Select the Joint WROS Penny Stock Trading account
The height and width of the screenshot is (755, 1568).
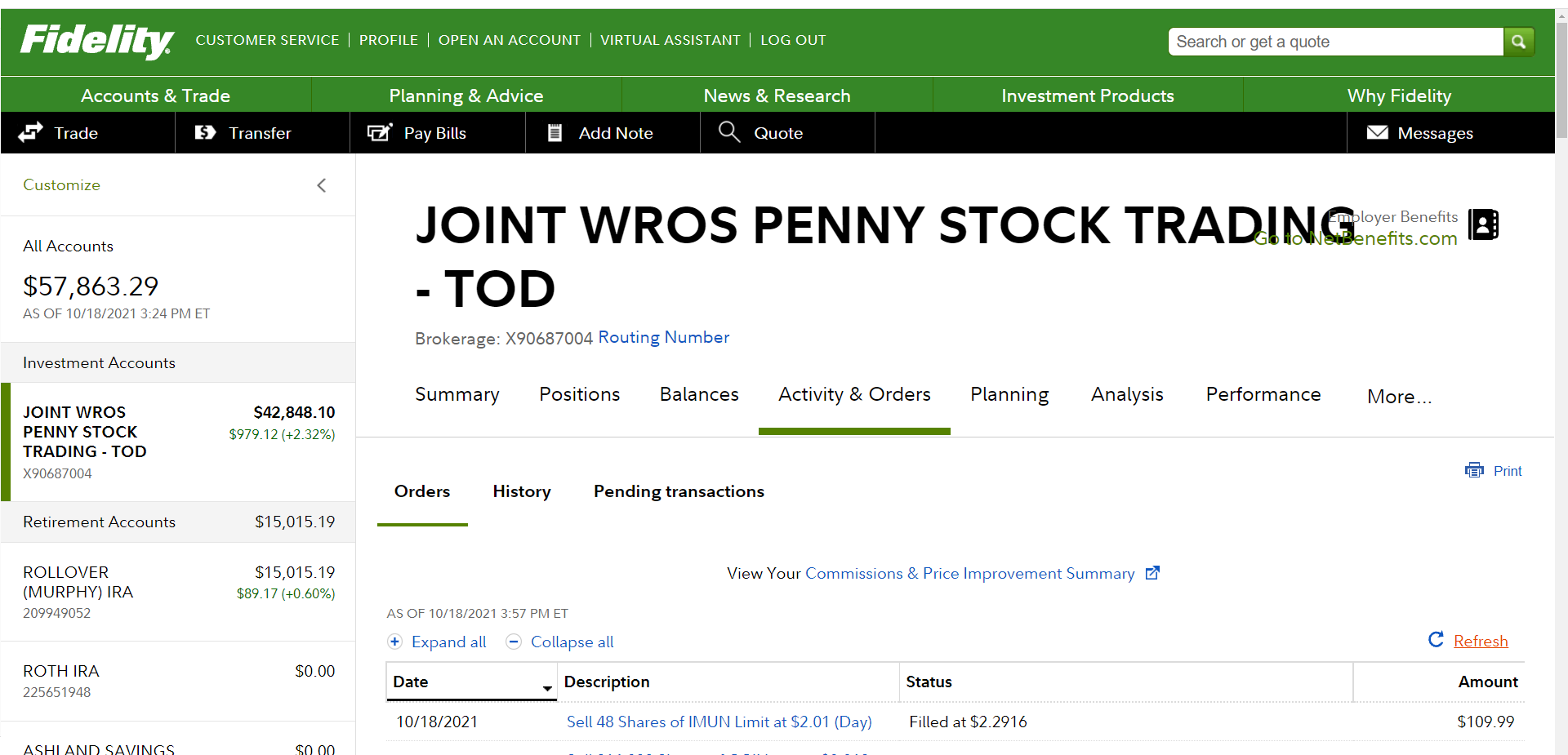point(179,442)
